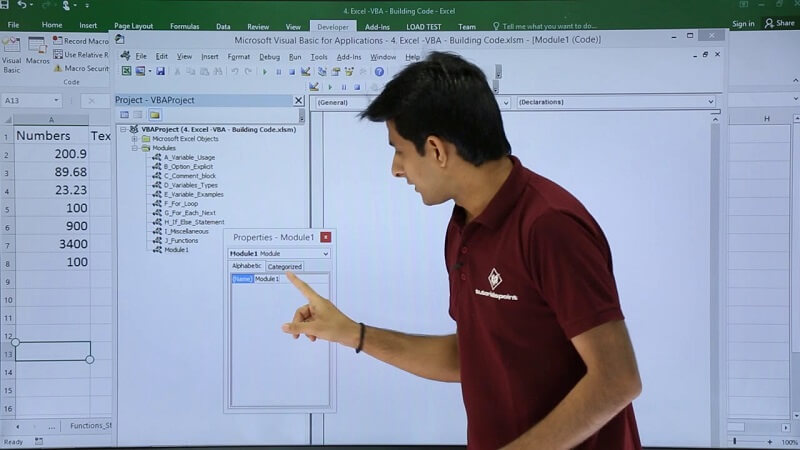
Task: Open Help via the blue question mark icon
Action: (379, 72)
